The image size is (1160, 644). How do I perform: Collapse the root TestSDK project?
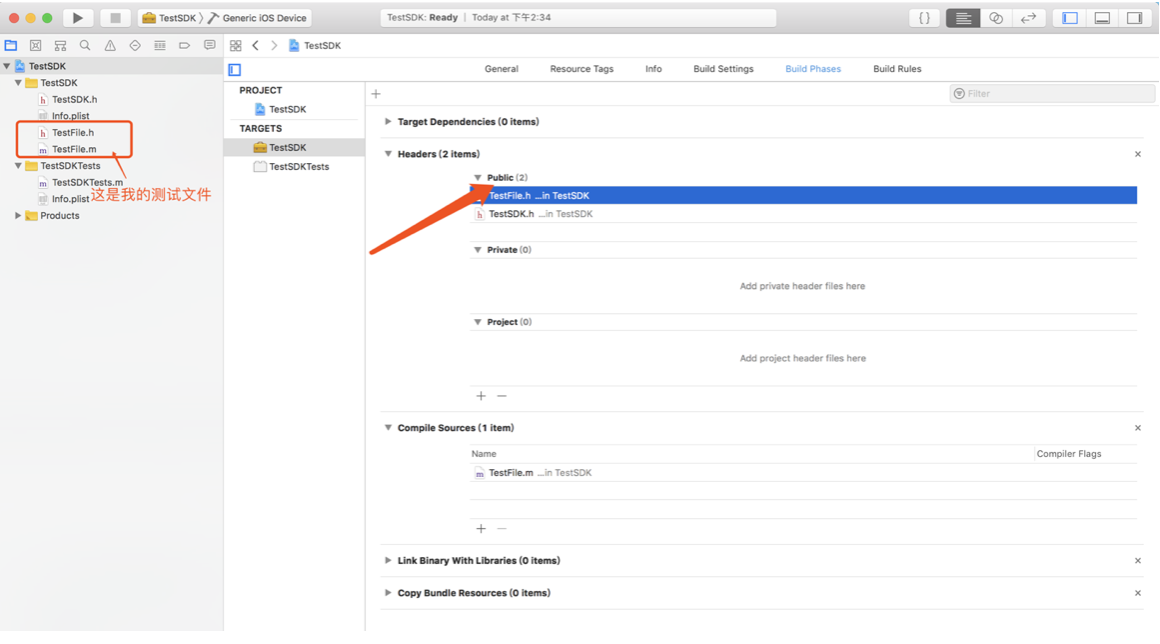click(7, 66)
